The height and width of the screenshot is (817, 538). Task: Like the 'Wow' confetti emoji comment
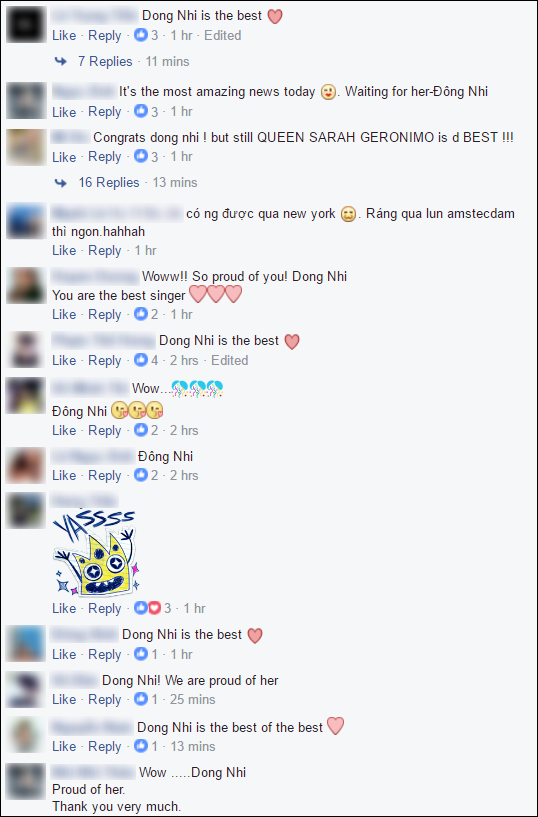[64, 430]
